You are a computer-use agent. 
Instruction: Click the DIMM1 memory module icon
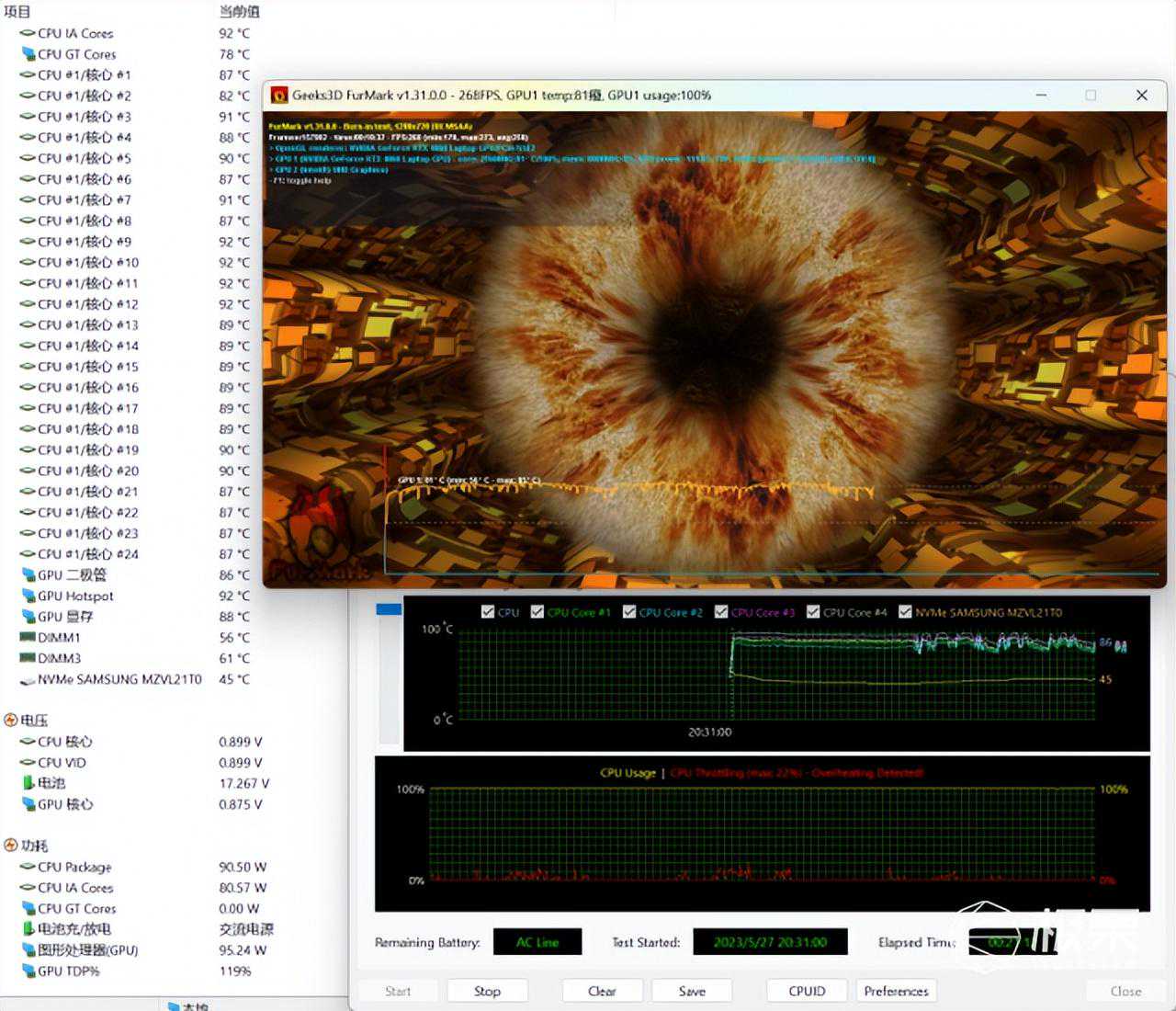28,637
